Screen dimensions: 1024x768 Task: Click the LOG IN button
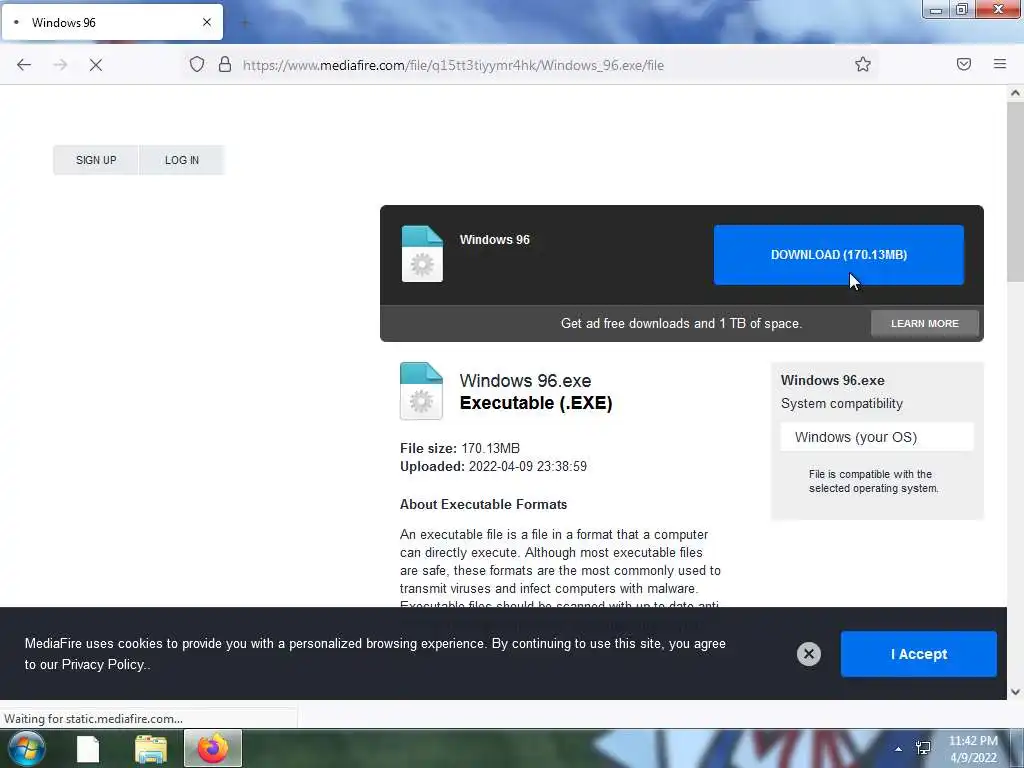tap(182, 160)
